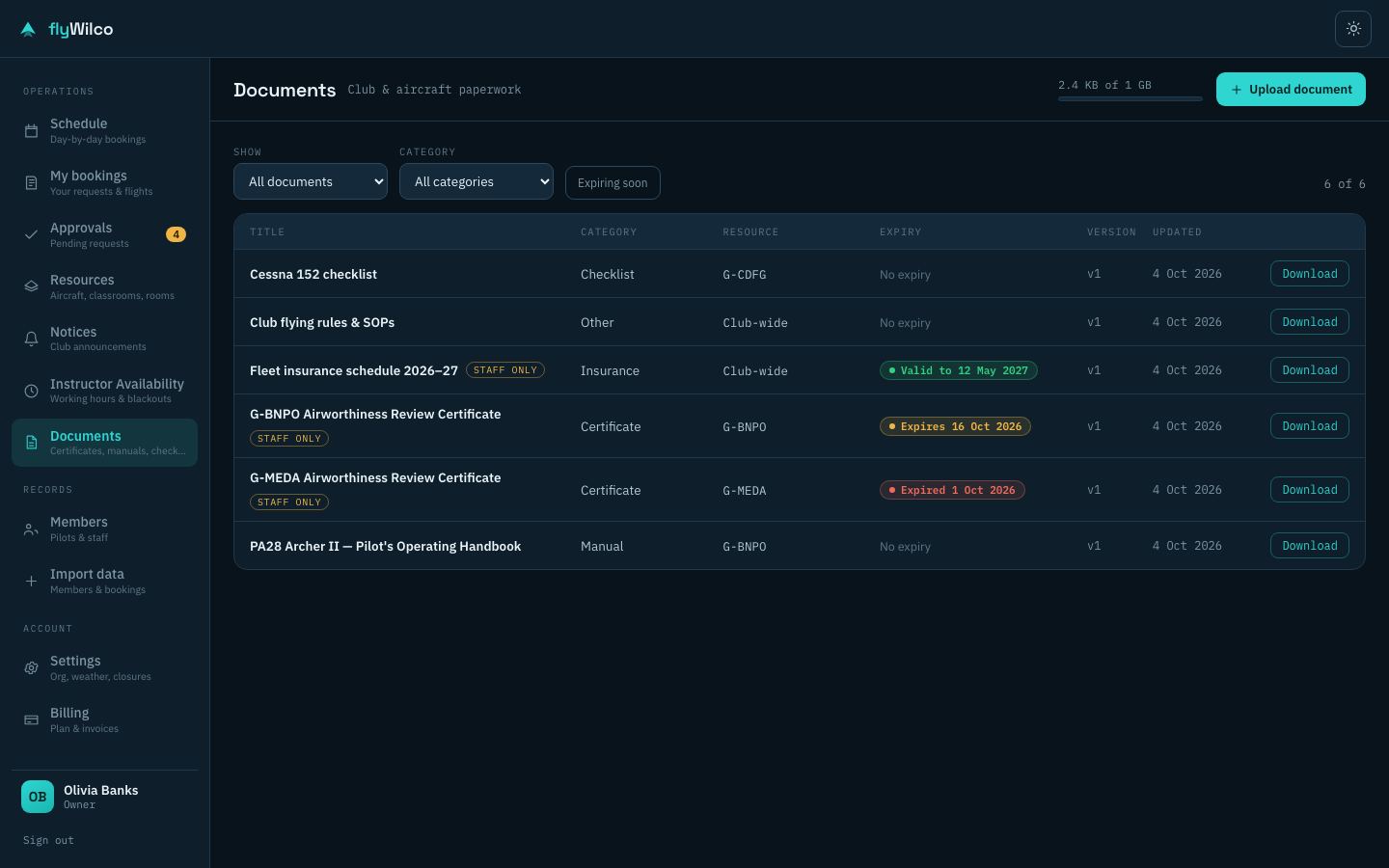This screenshot has width=1389, height=868.
Task: Click the Updated column header
Action: 1177,232
